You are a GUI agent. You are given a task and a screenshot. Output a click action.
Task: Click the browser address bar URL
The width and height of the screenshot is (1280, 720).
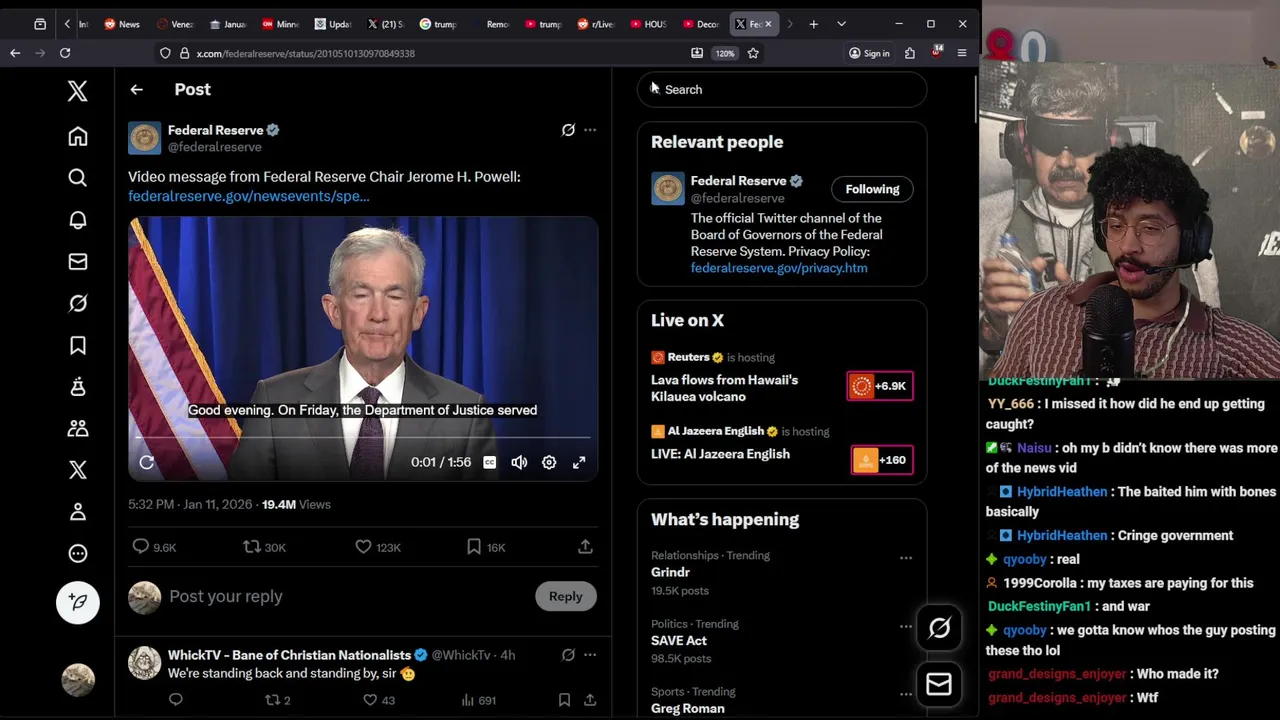click(x=305, y=53)
